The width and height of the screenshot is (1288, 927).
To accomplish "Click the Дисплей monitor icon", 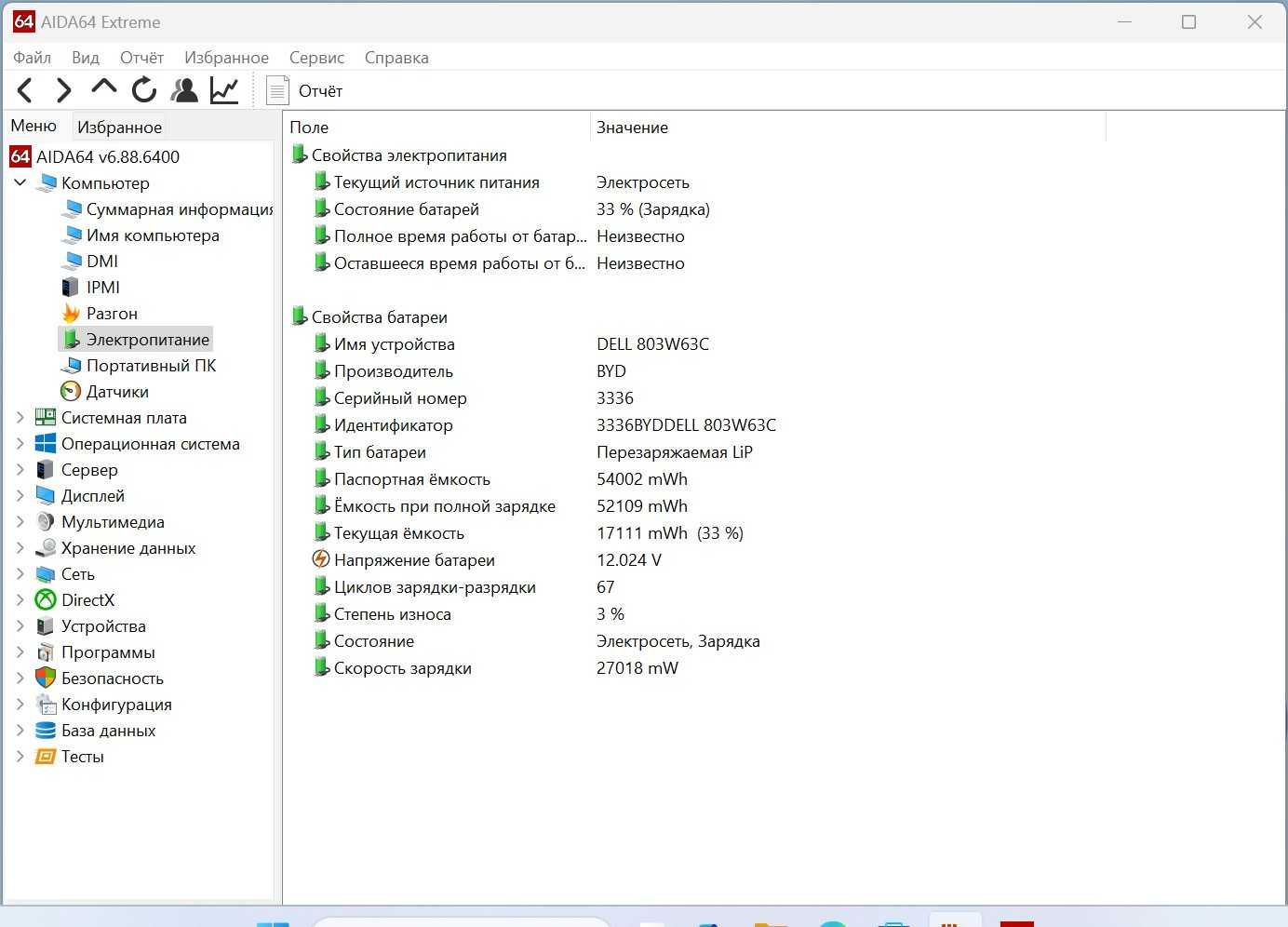I will (46, 496).
